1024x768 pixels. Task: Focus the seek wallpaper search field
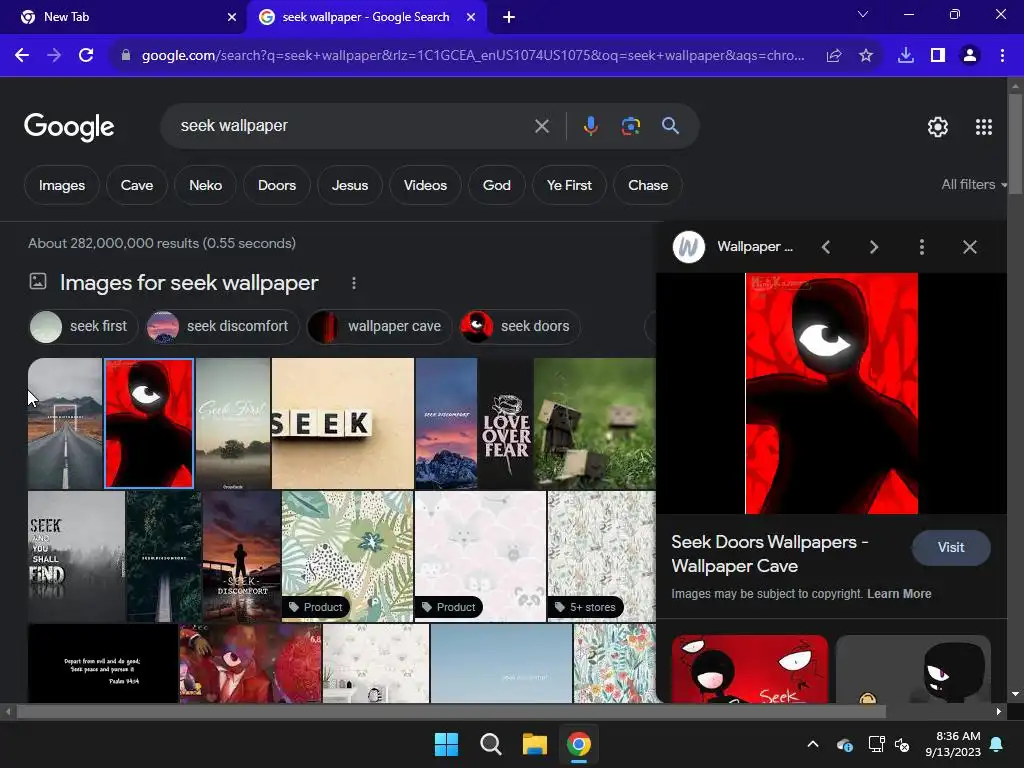[353, 125]
